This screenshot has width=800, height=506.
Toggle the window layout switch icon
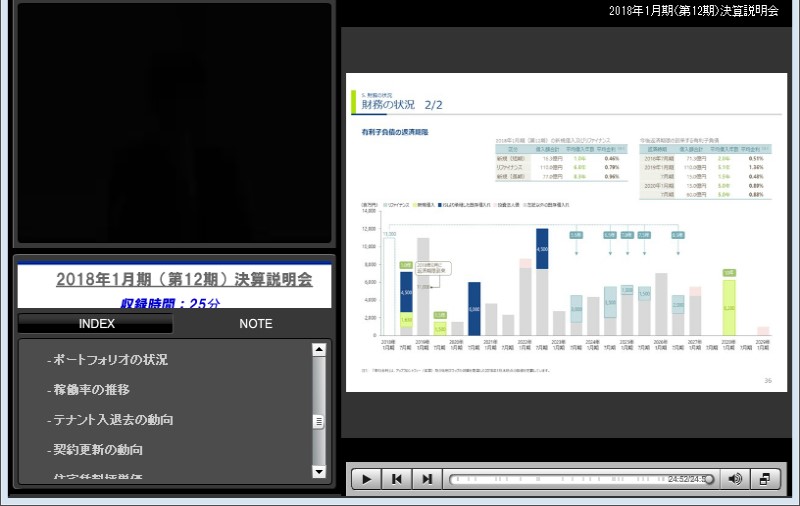coord(765,479)
